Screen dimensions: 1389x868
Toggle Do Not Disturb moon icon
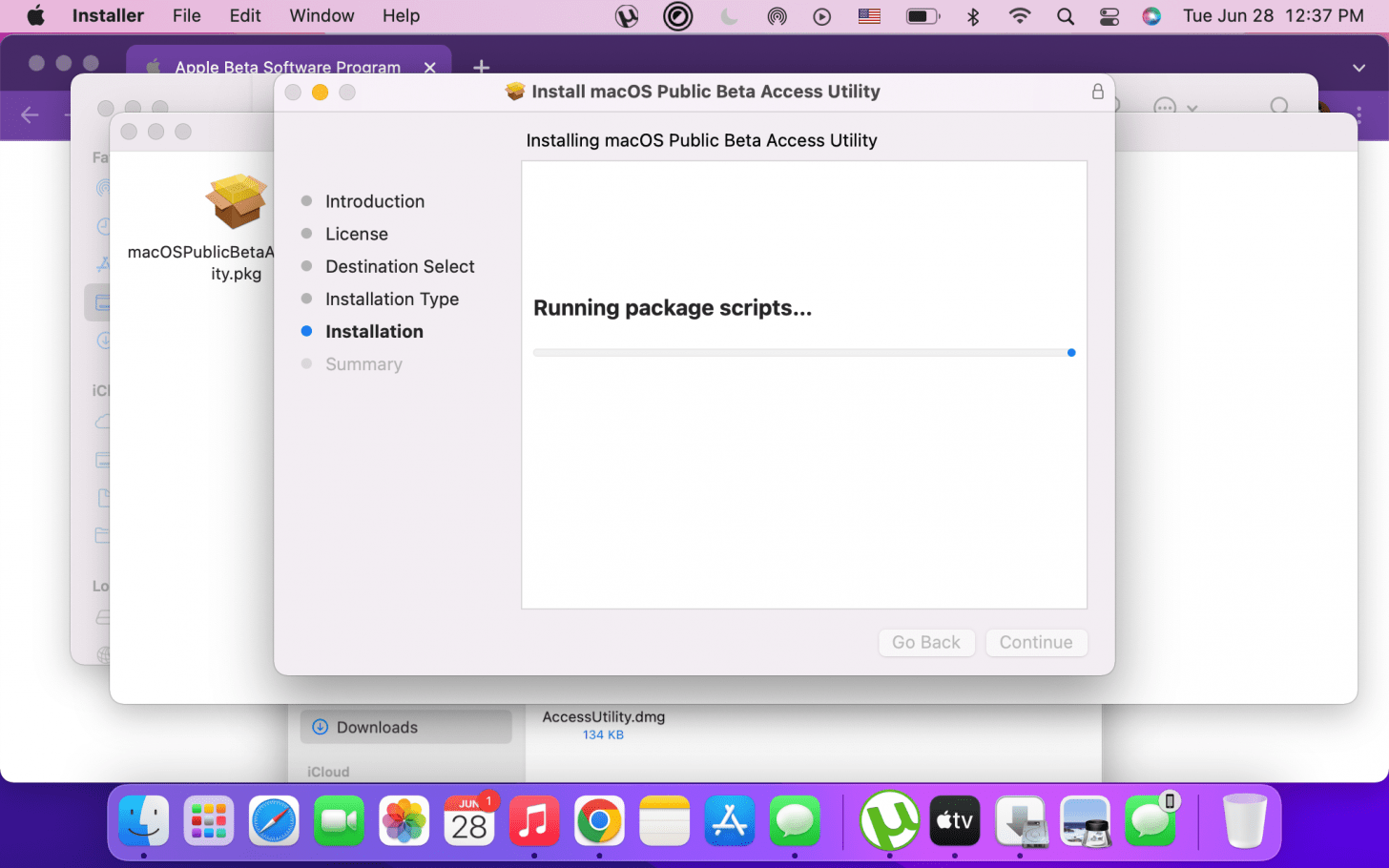point(729,16)
